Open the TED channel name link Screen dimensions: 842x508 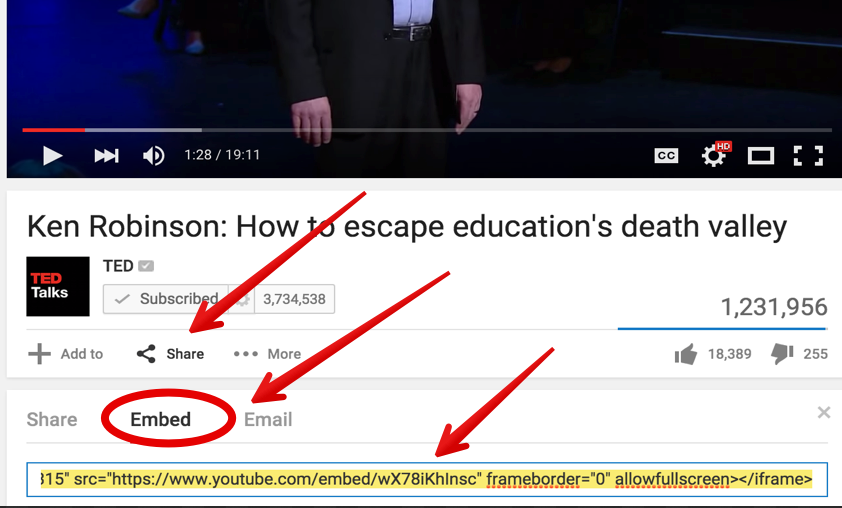[x=118, y=266]
